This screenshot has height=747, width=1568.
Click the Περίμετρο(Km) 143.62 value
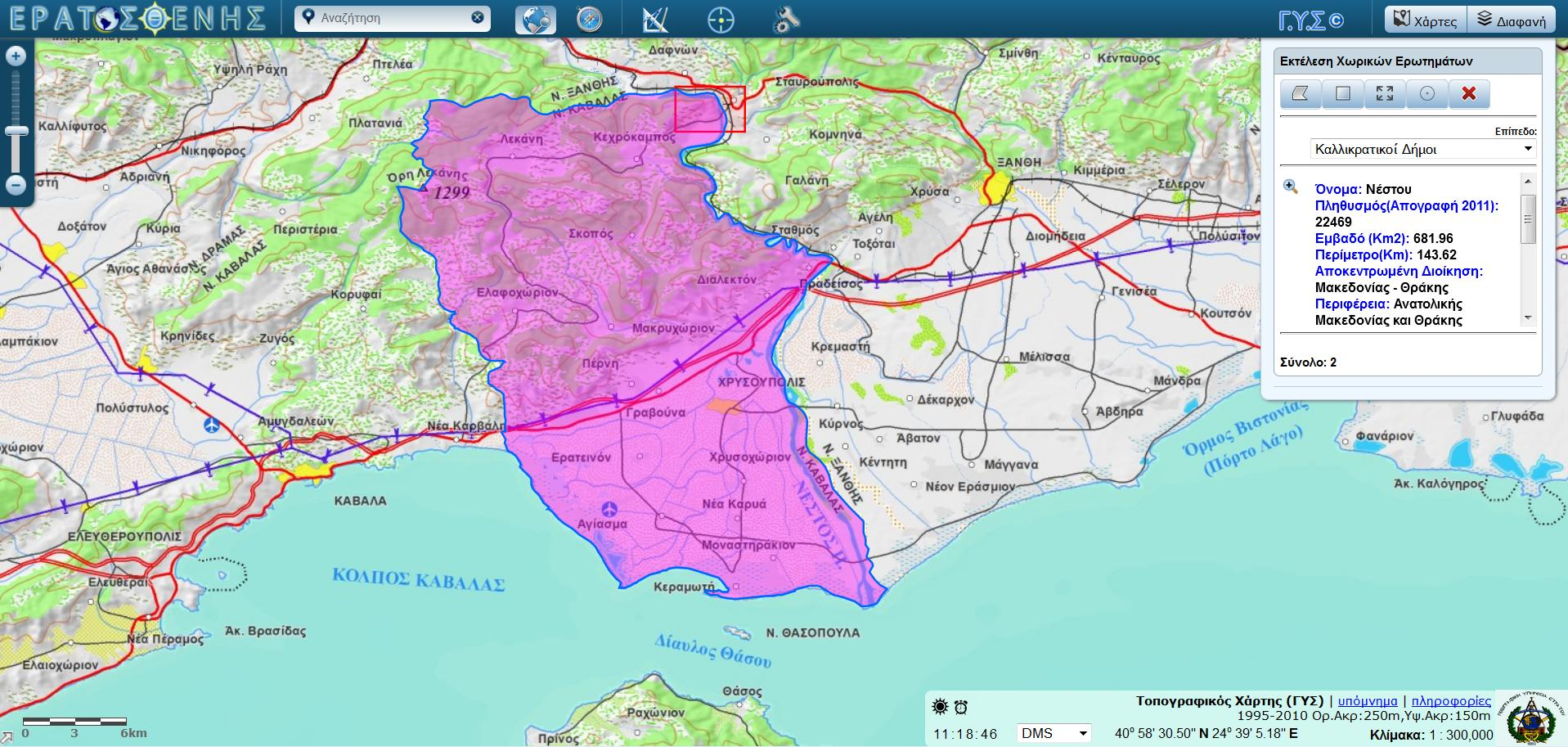coord(1436,254)
